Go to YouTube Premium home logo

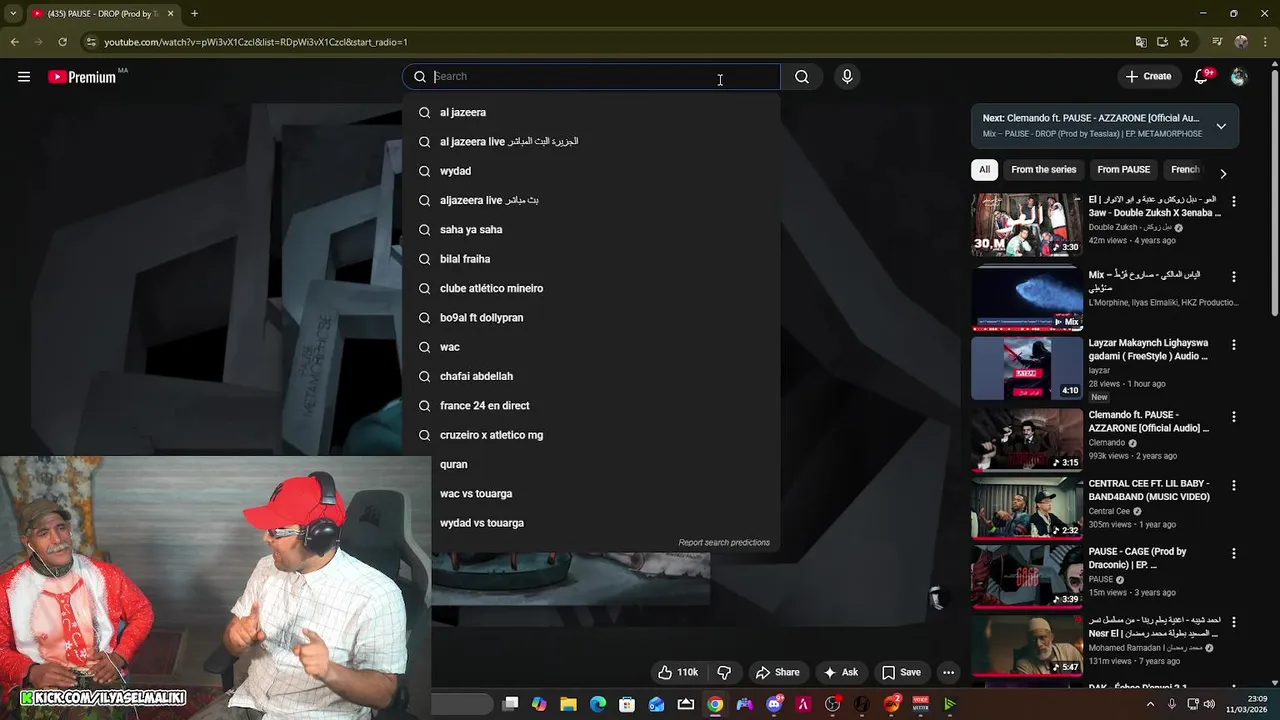coord(83,77)
